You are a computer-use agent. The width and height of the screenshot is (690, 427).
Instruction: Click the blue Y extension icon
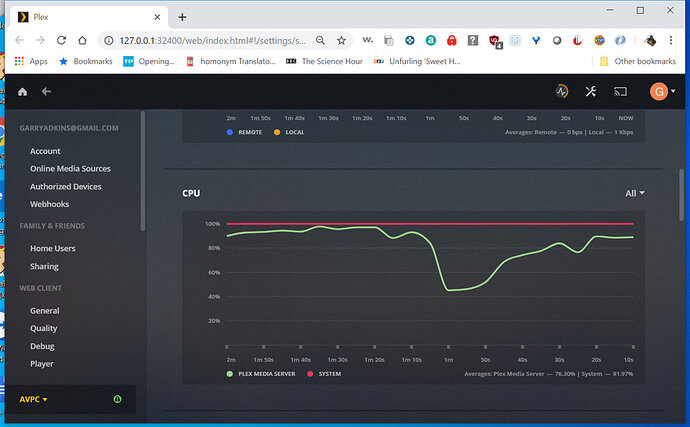(536, 40)
